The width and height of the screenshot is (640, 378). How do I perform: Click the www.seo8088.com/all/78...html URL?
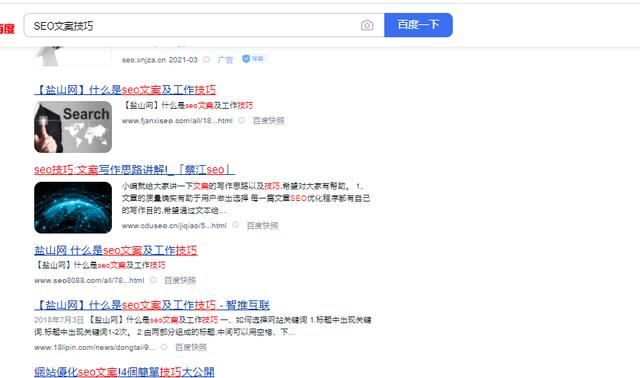click(x=89, y=280)
